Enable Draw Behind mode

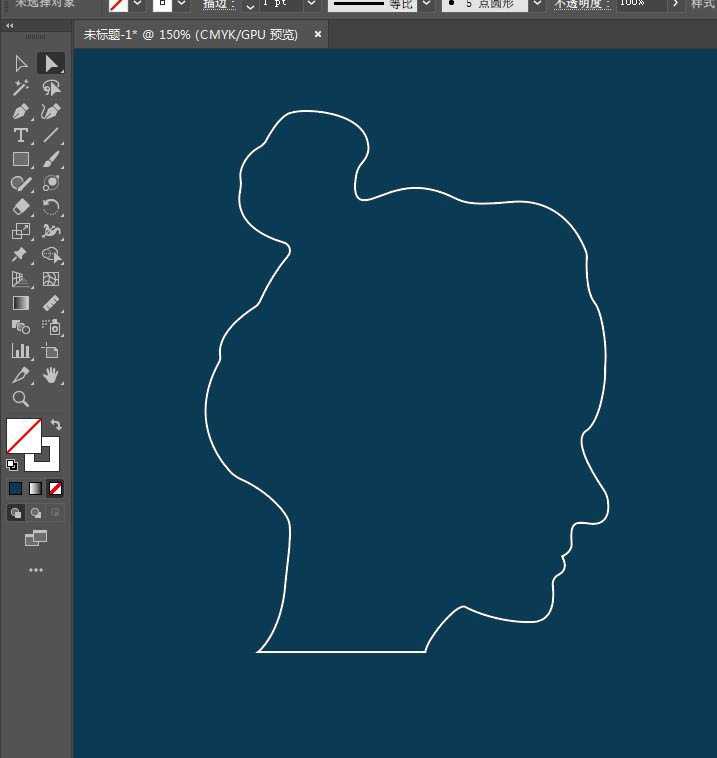36,513
